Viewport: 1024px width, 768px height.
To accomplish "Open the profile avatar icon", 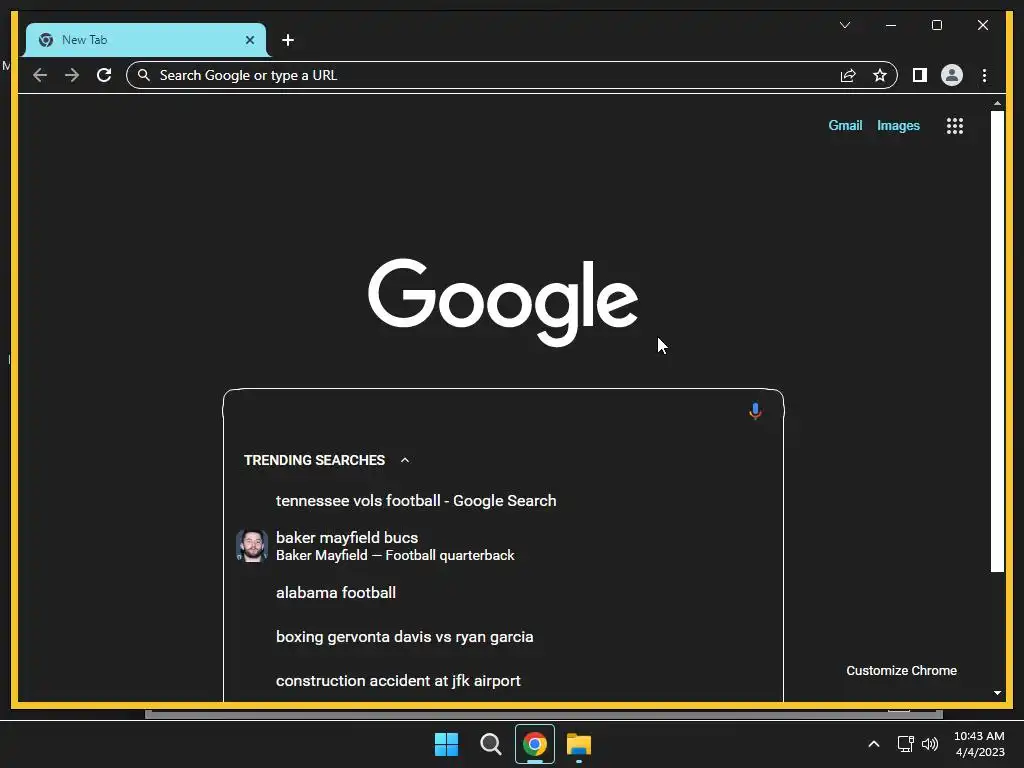I will tap(952, 75).
